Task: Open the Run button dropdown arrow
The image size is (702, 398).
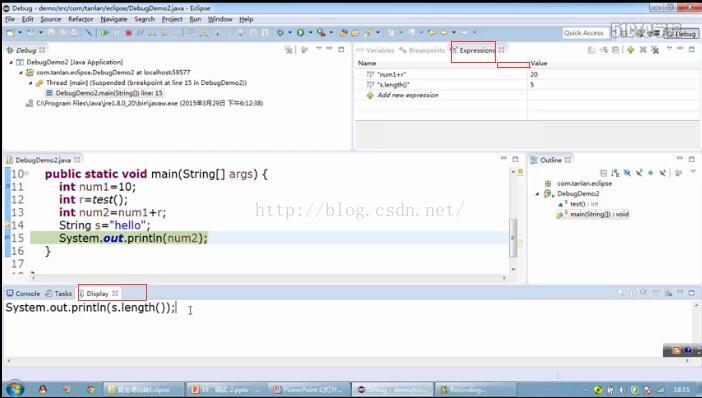Action: tap(310, 32)
